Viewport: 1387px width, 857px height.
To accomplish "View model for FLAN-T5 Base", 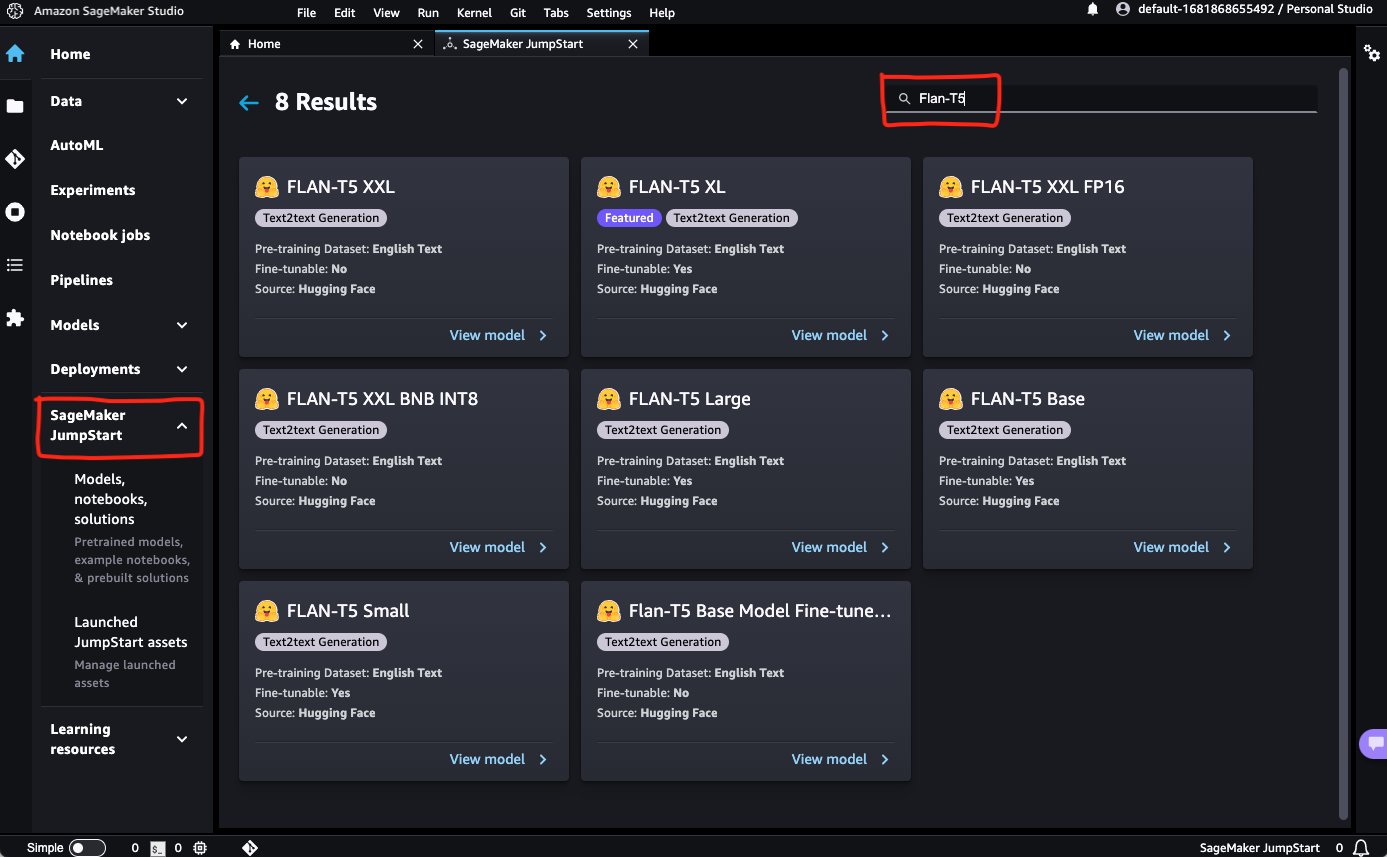I will (x=1183, y=547).
